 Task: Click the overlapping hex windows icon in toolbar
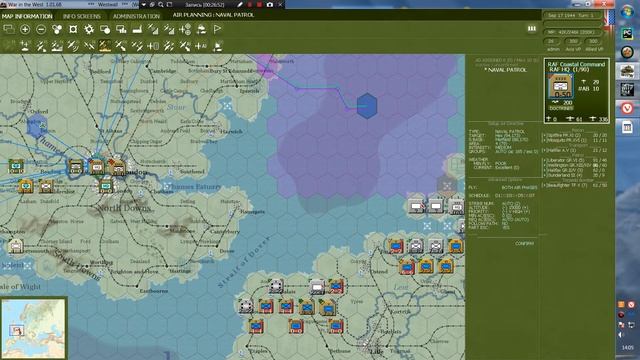tap(9, 29)
